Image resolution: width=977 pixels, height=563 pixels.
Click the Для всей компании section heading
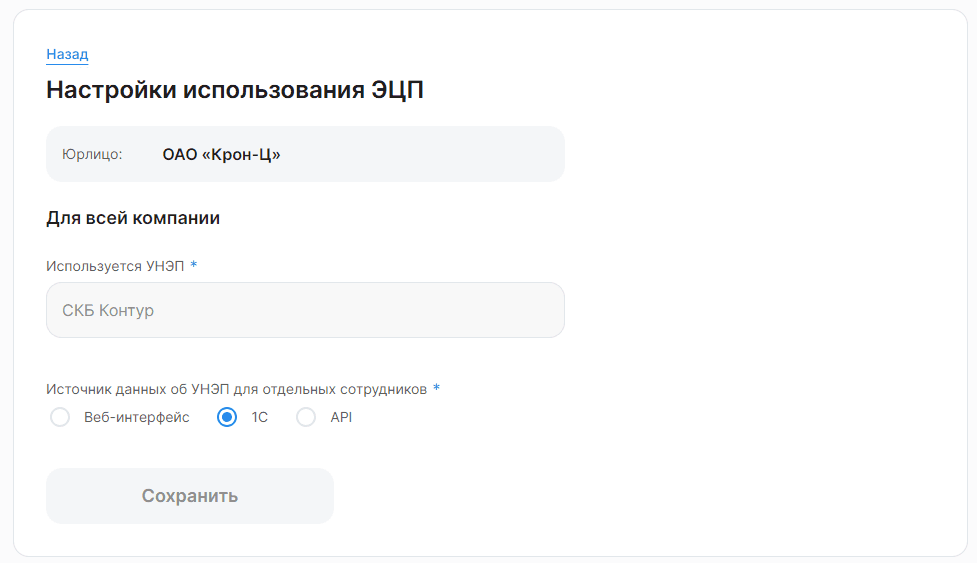(133, 218)
